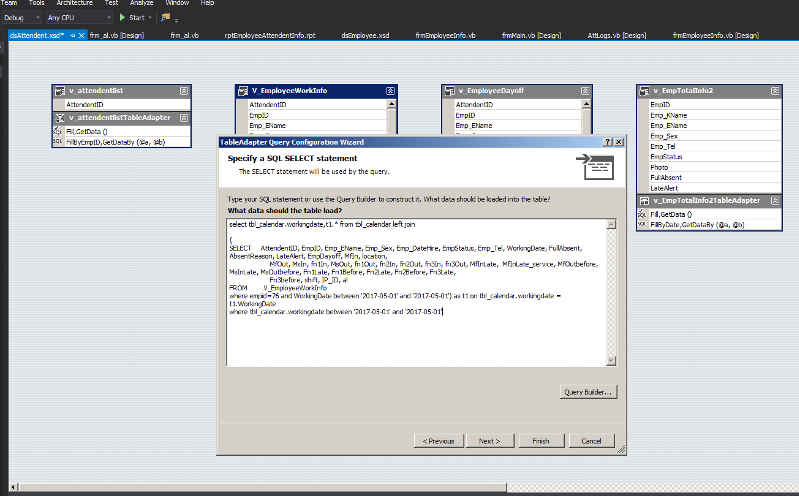The image size is (799, 496).
Task: Click the Next > button in wizard
Action: 489,440
